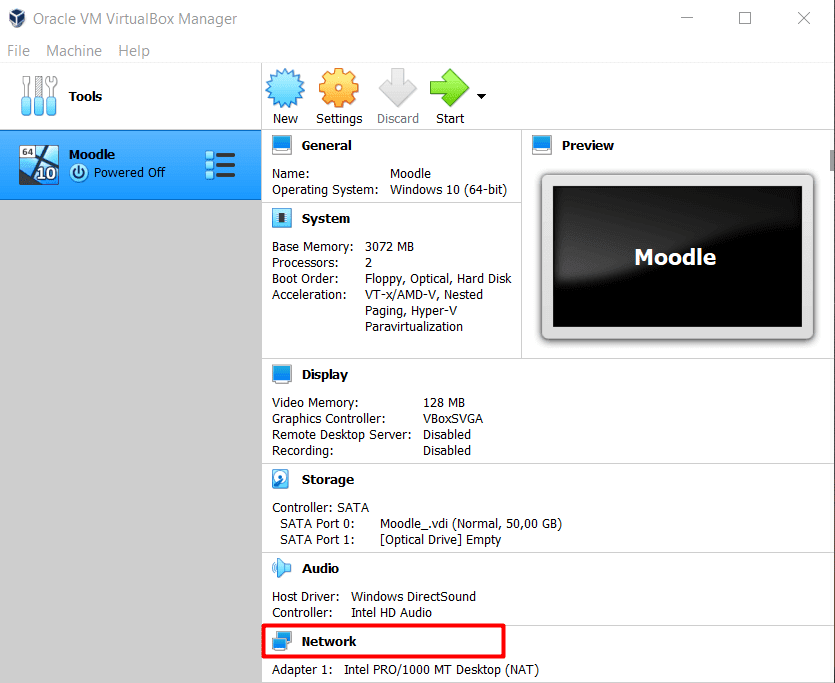
Task: Open the Moodle VM list menu button
Action: click(220, 165)
